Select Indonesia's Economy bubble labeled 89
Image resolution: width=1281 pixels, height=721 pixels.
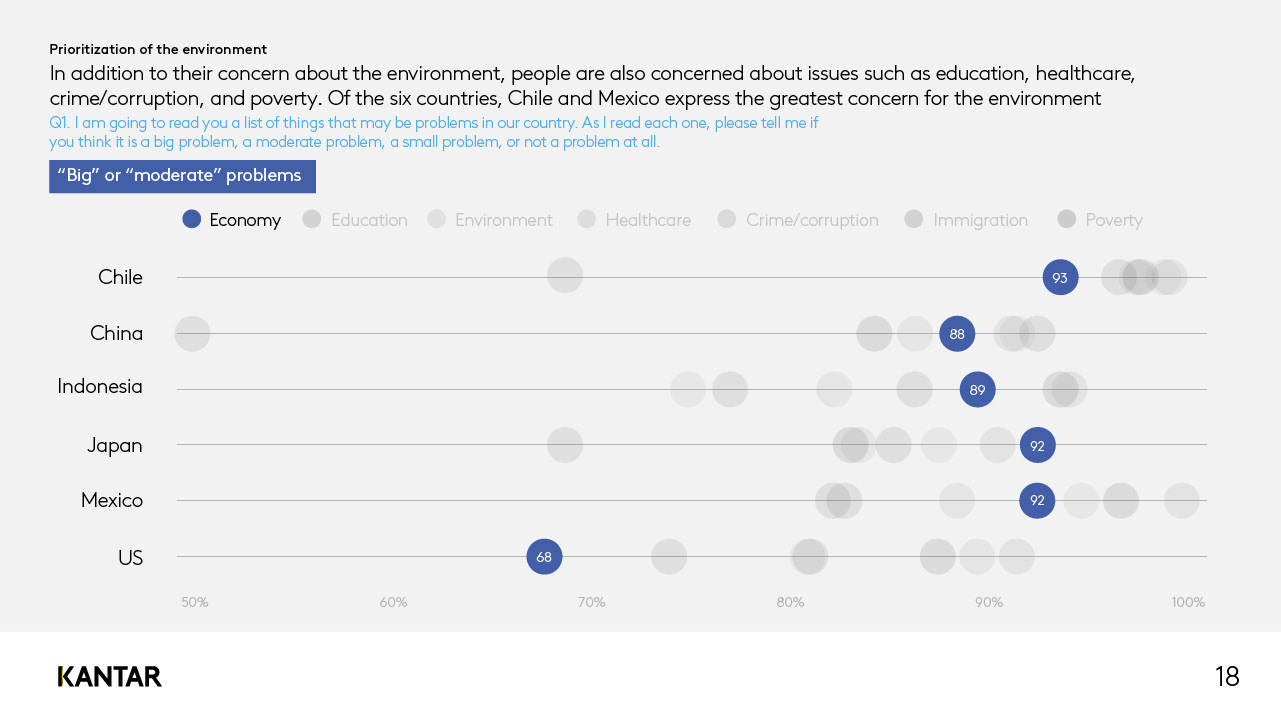977,390
